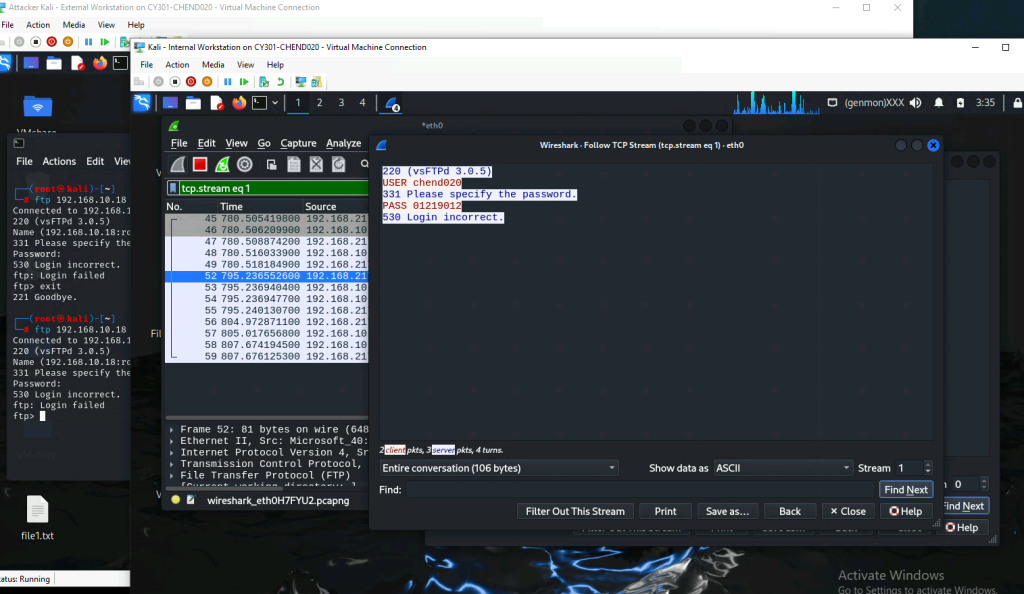Open the notification bell in Kali panel
This screenshot has height=594, width=1024.
pos(938,102)
